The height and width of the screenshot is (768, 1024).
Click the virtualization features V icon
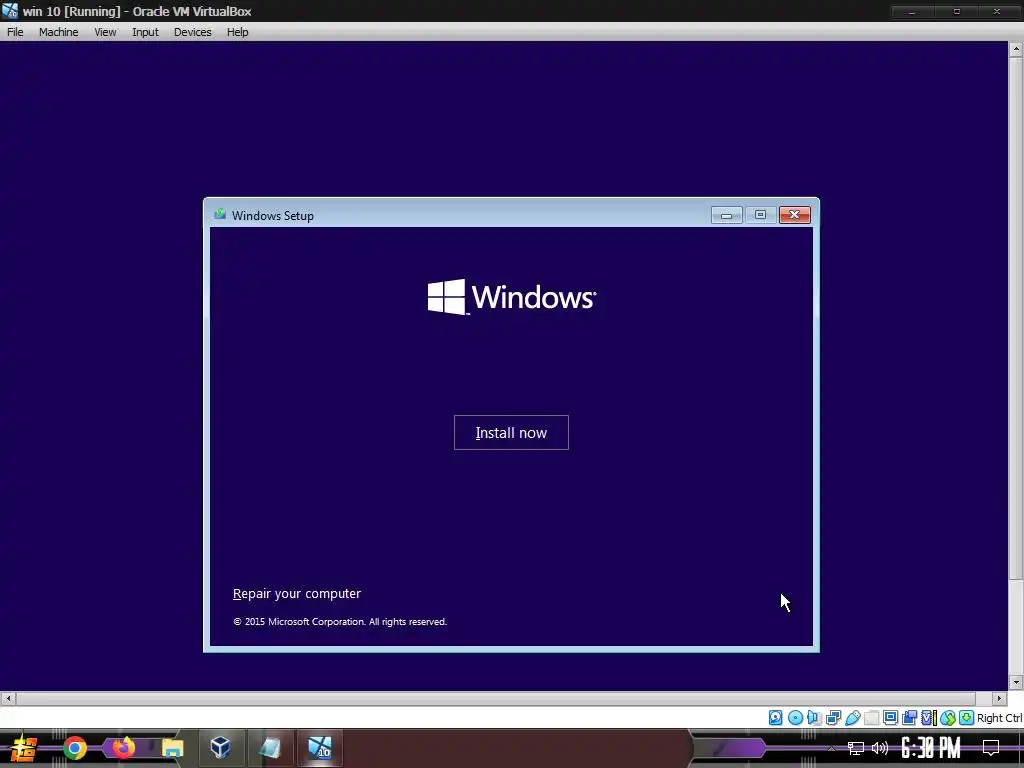click(x=928, y=718)
